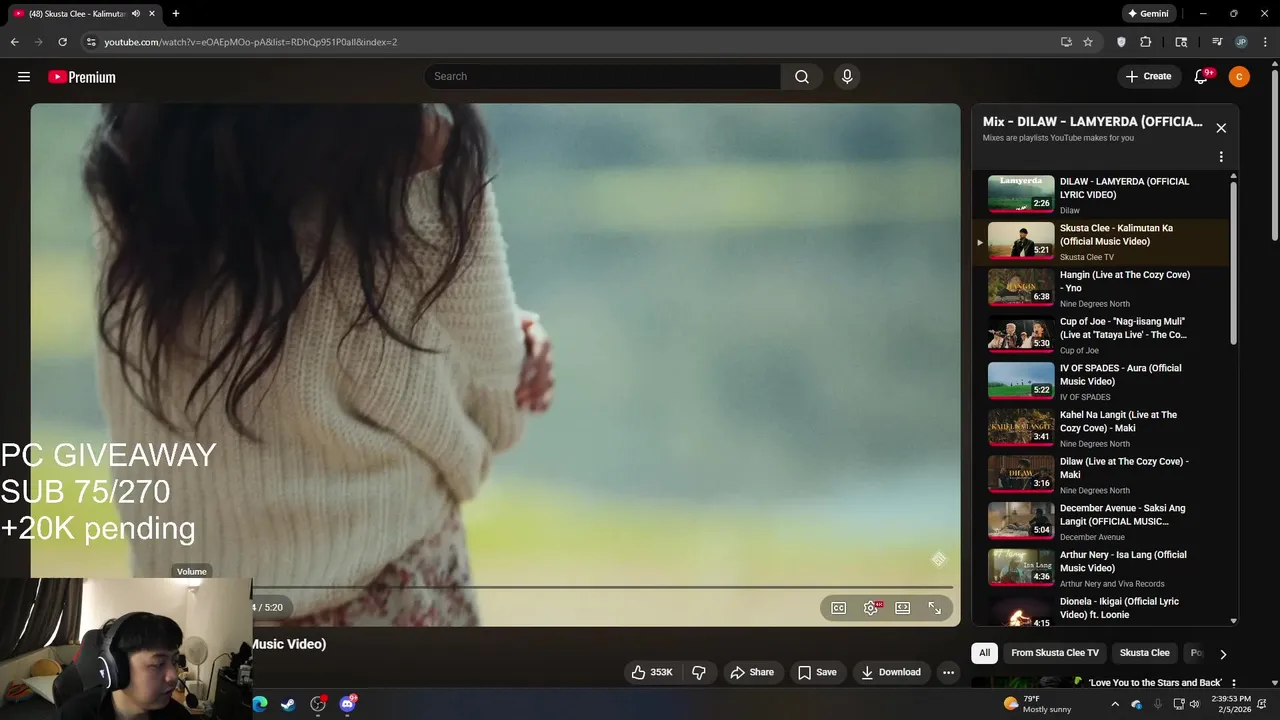Play DILAW - LAMYERDA lyric video

click(x=1100, y=195)
